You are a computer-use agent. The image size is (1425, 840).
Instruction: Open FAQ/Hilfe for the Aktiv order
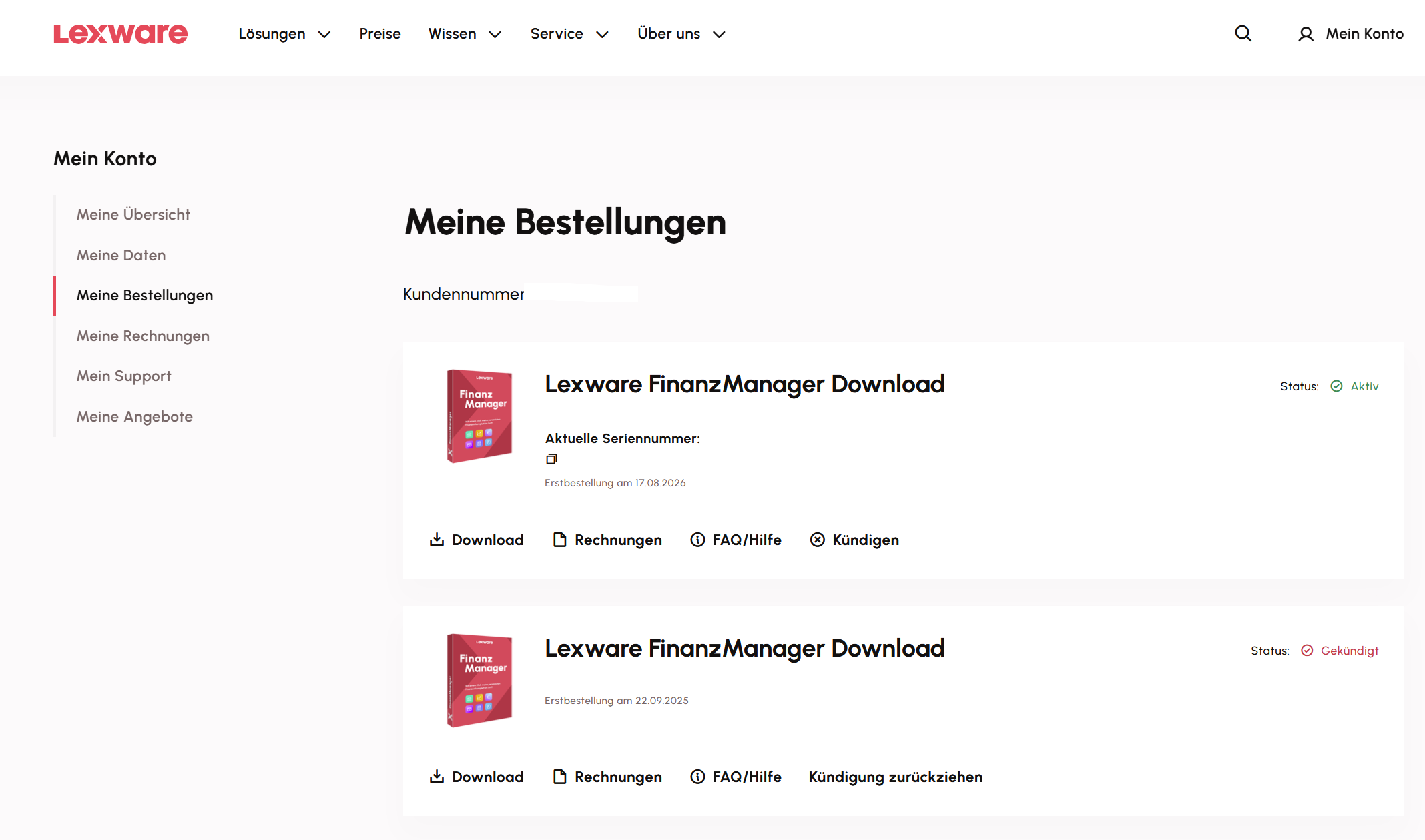(x=747, y=540)
